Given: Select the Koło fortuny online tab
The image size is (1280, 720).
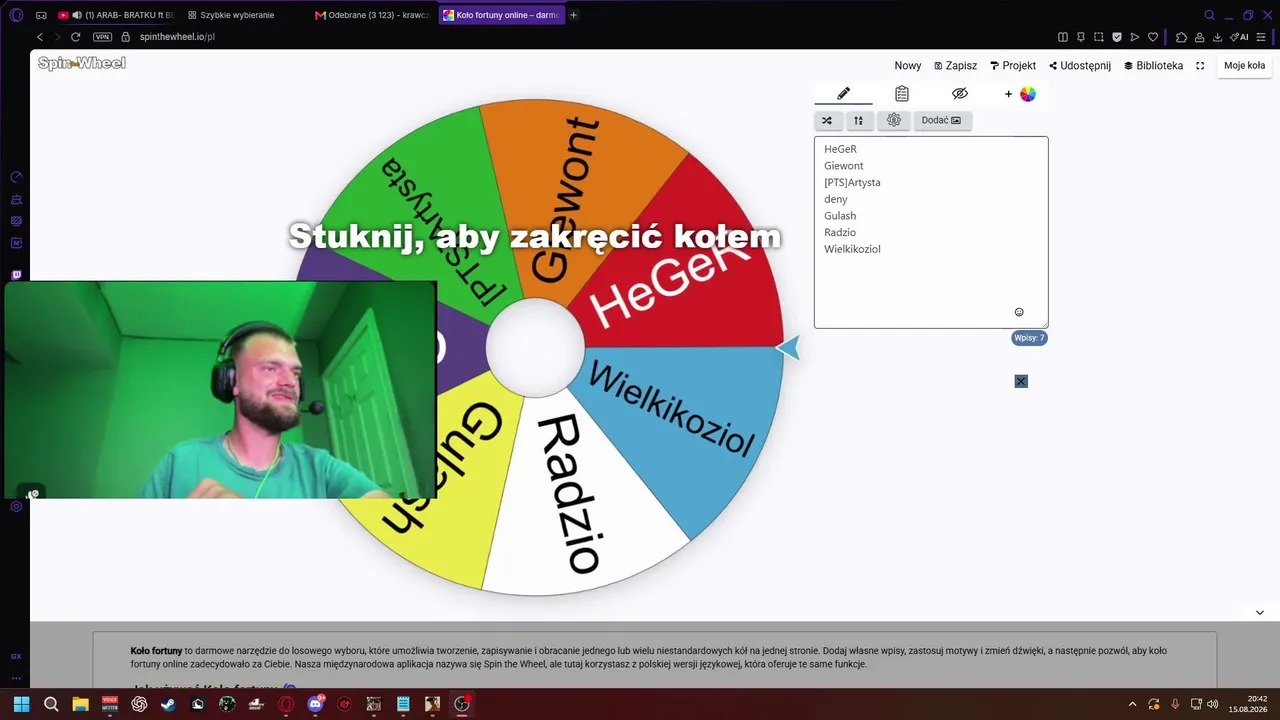Looking at the screenshot, I should 501,15.
